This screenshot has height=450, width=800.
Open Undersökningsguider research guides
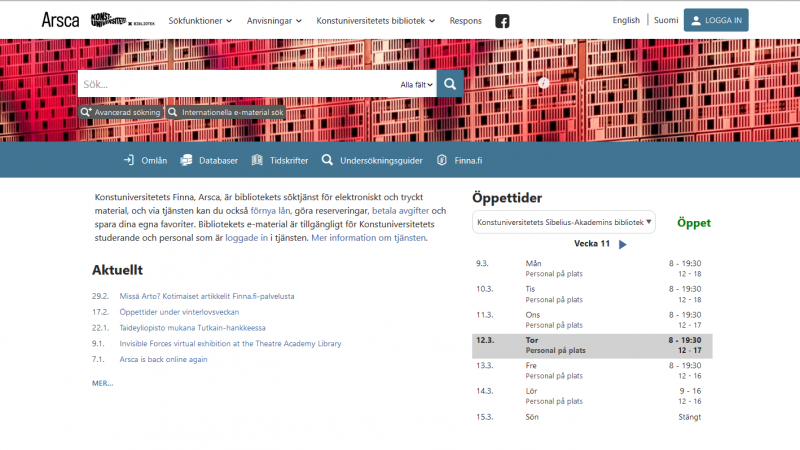(372, 160)
